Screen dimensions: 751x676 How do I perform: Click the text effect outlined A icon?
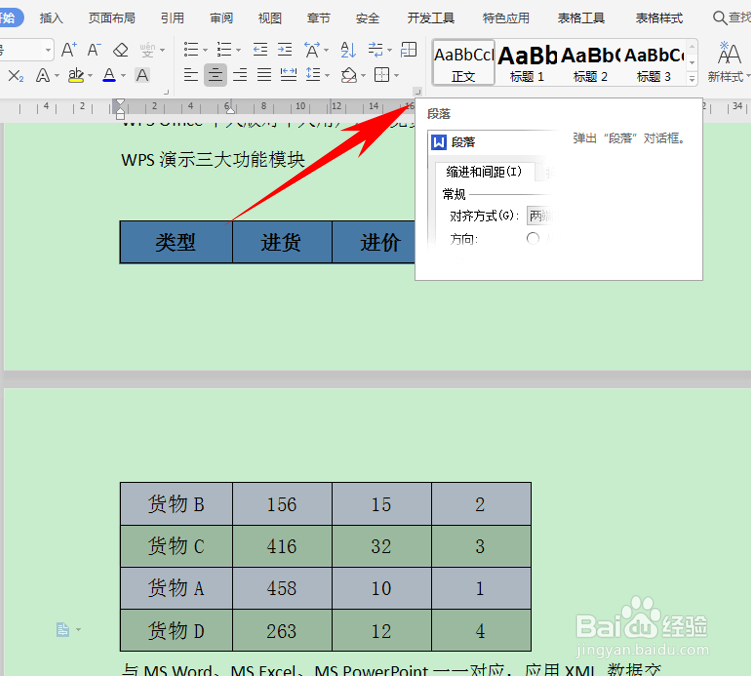tap(43, 75)
